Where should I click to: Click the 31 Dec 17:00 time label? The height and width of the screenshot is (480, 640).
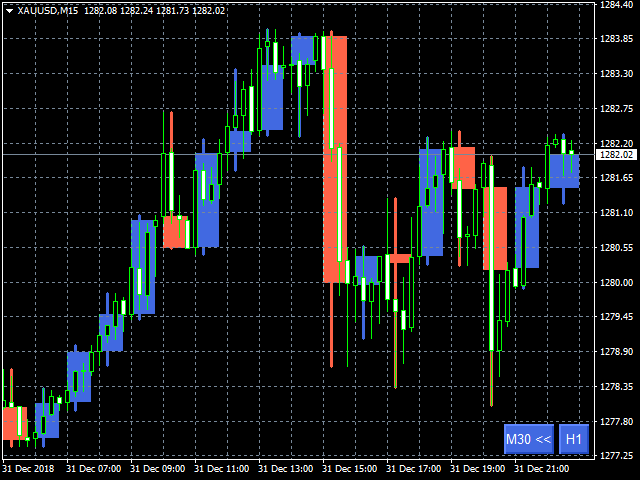413,469
